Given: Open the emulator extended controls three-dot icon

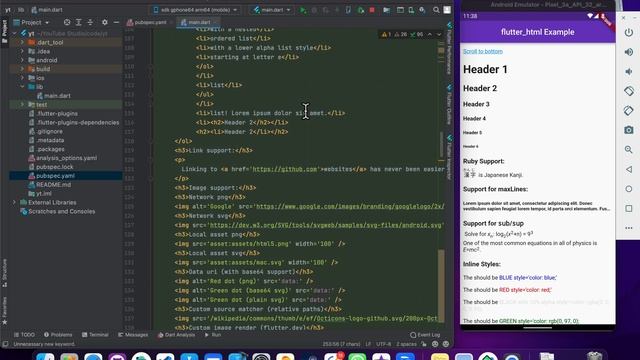Looking at the screenshot, I should pos(629,228).
